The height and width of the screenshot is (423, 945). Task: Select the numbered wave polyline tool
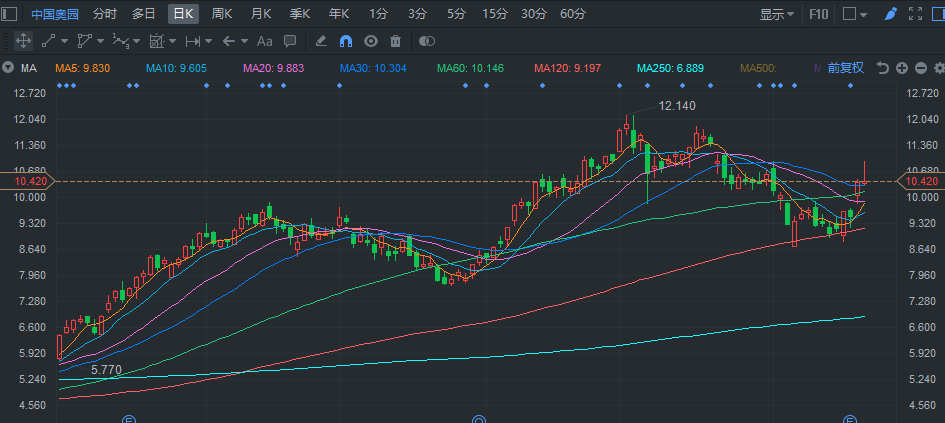coord(121,41)
